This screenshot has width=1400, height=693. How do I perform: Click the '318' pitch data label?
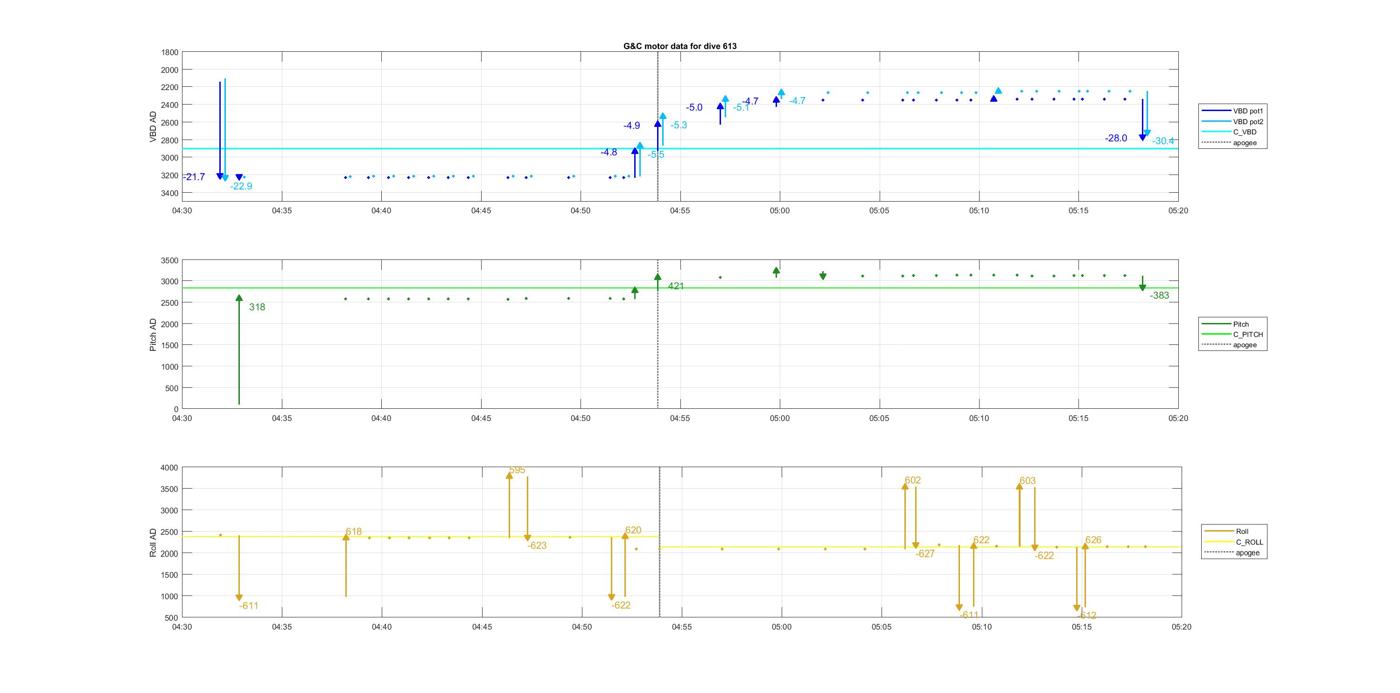pyautogui.click(x=257, y=307)
